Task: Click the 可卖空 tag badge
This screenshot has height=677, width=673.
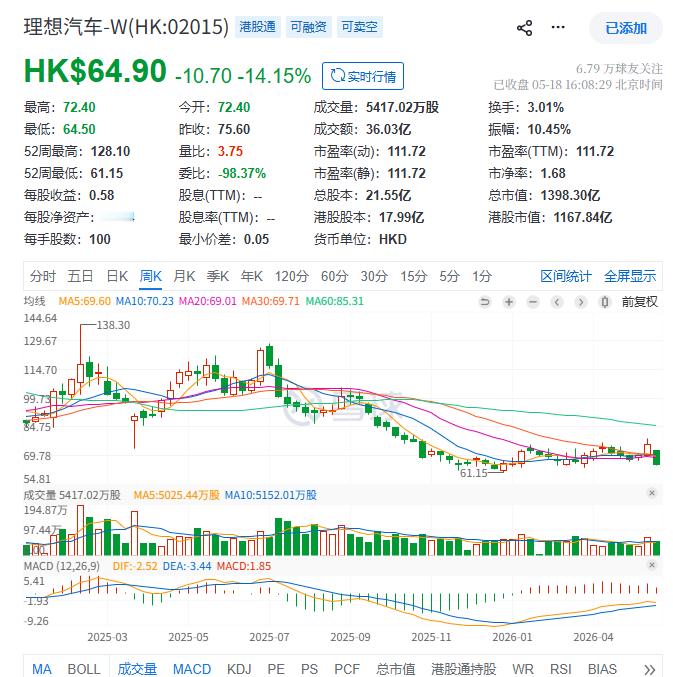Action: pos(360,27)
